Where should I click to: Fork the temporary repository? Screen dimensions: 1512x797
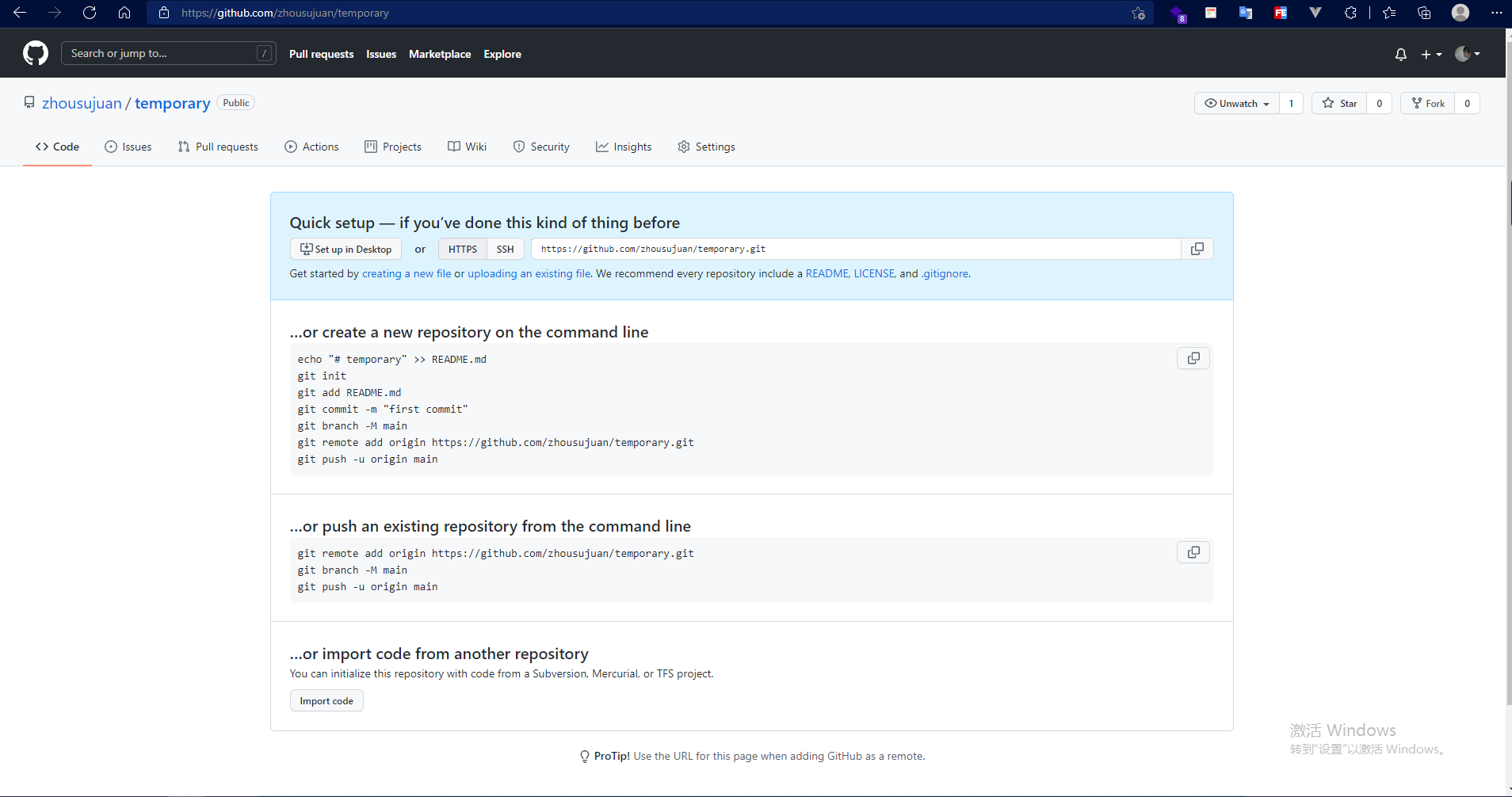point(1428,103)
